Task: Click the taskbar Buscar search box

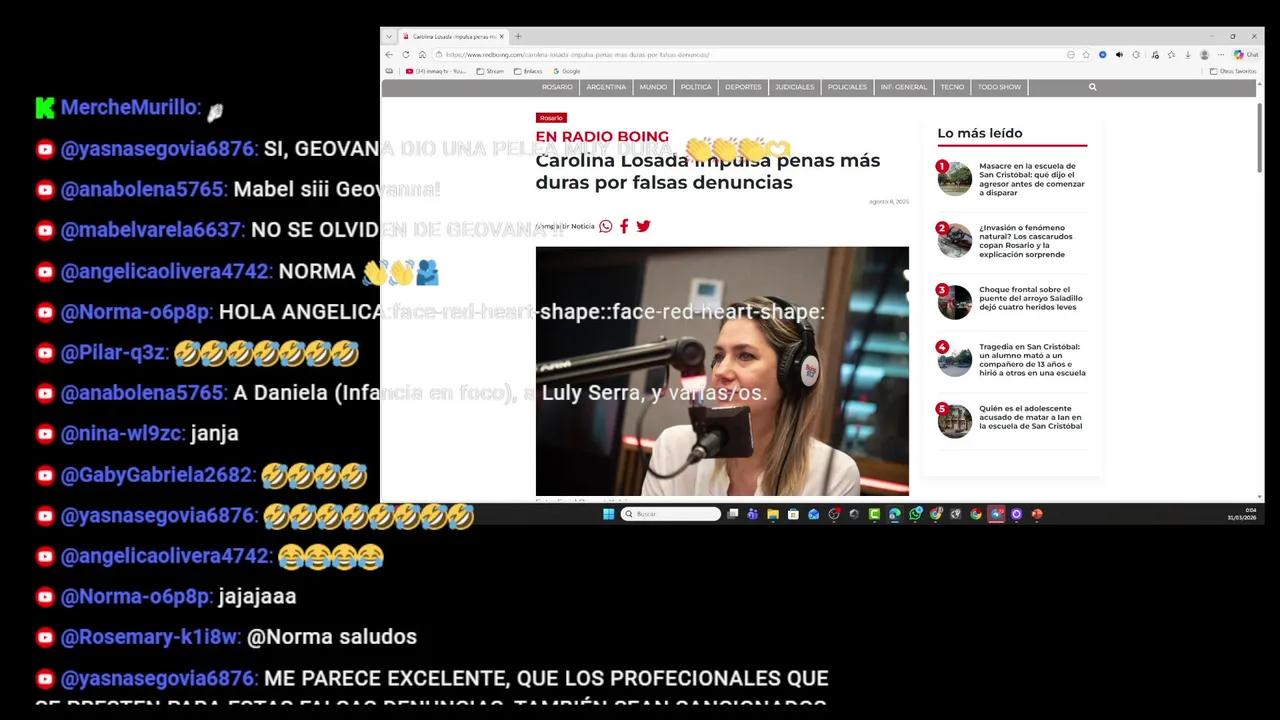Action: (x=671, y=514)
